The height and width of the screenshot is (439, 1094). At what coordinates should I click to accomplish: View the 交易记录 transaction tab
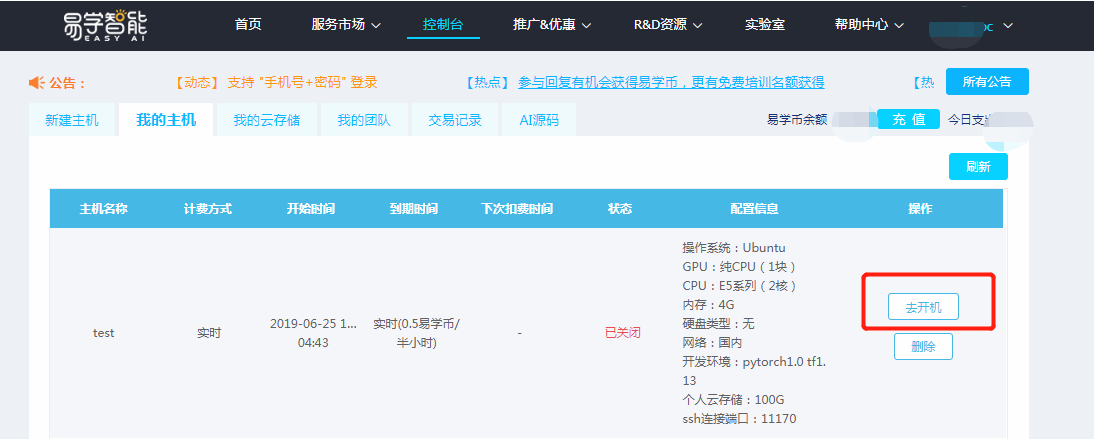click(x=455, y=120)
